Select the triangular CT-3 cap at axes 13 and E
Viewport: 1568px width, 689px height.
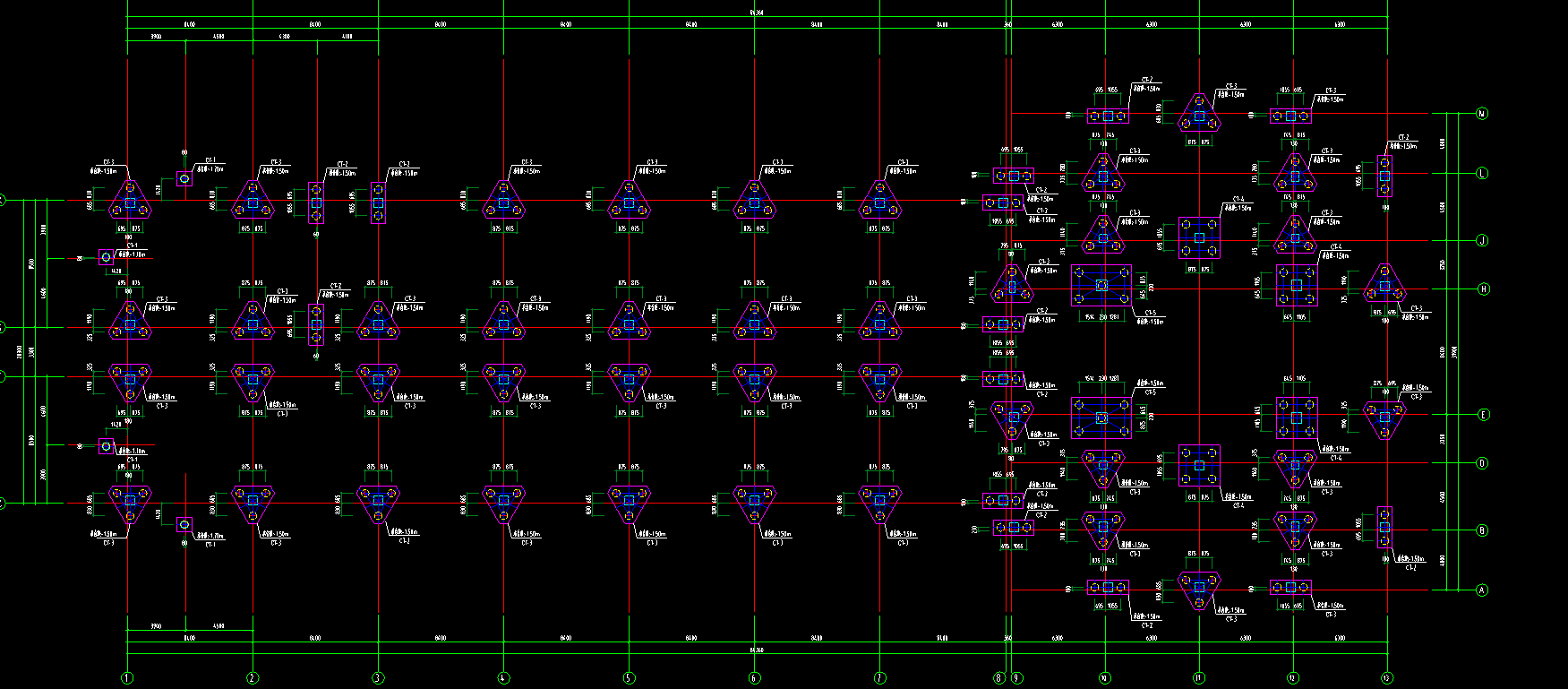click(1384, 419)
